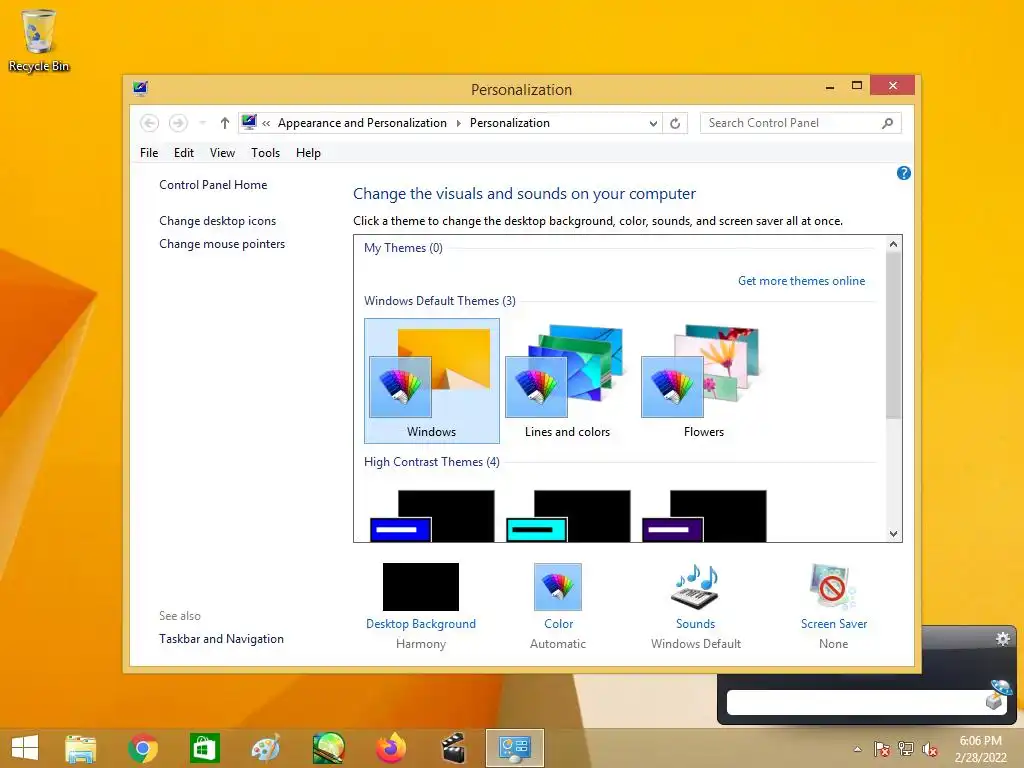Select the Lines and colors theme
Image resolution: width=1024 pixels, height=768 pixels.
(x=568, y=381)
